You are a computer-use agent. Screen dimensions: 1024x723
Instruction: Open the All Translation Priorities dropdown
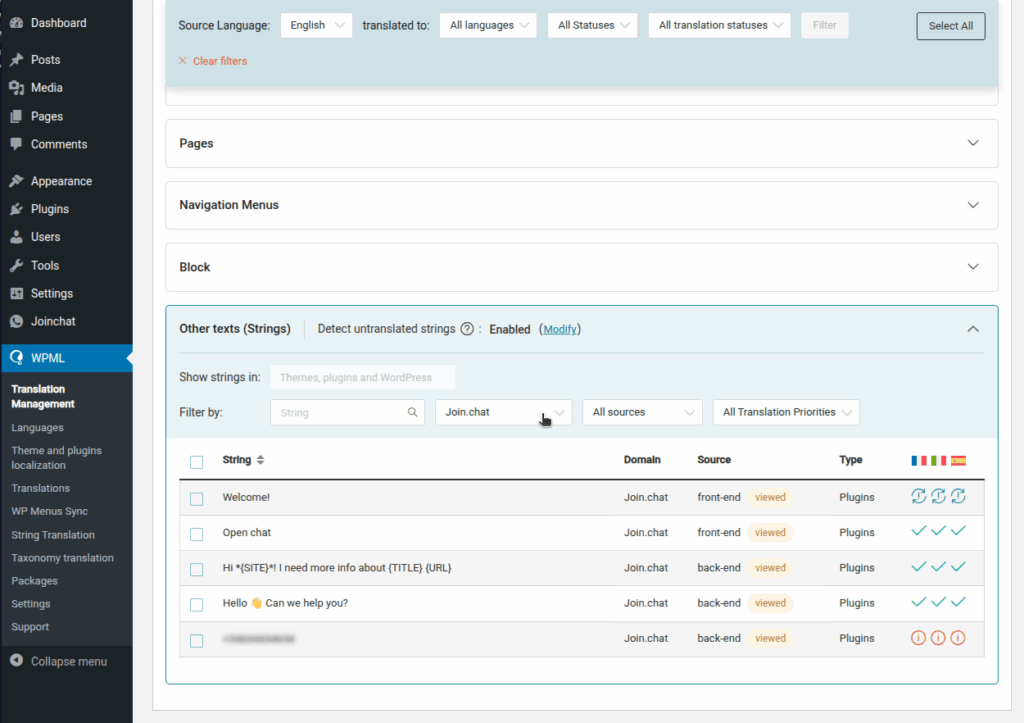(785, 412)
